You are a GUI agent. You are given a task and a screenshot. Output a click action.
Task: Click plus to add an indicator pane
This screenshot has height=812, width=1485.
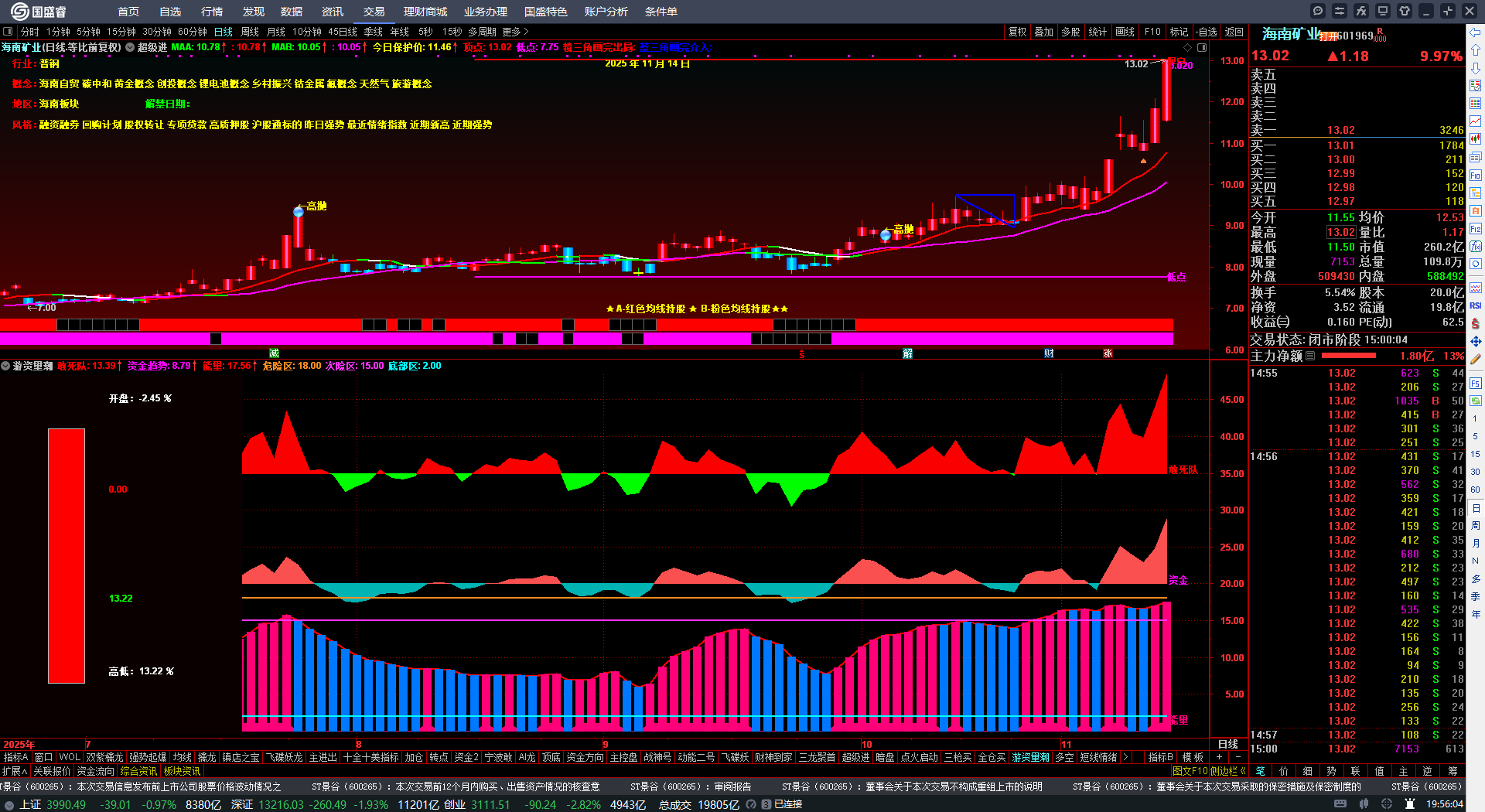pyautogui.click(x=1220, y=757)
